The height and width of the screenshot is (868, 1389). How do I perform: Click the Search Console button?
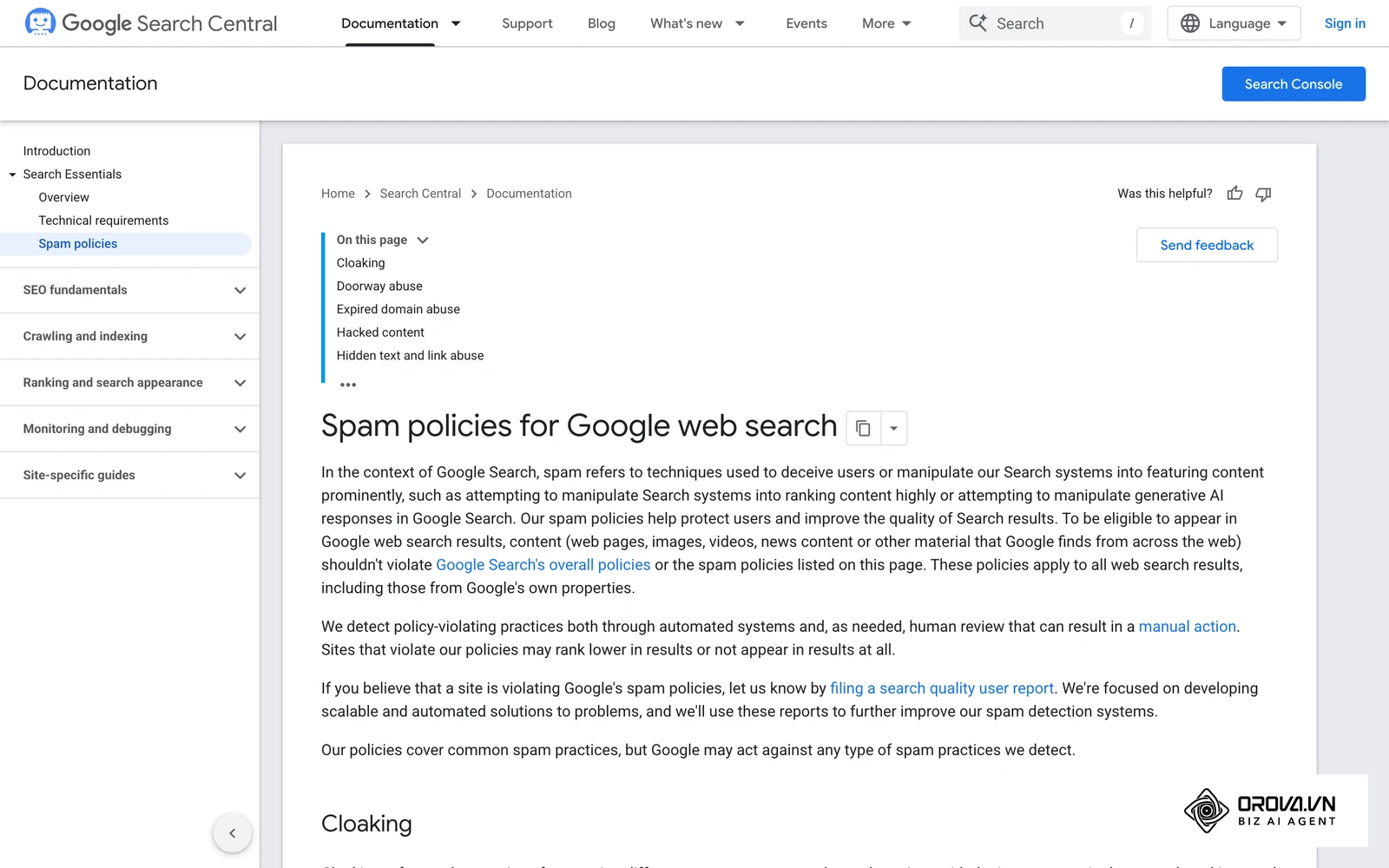[x=1294, y=84]
